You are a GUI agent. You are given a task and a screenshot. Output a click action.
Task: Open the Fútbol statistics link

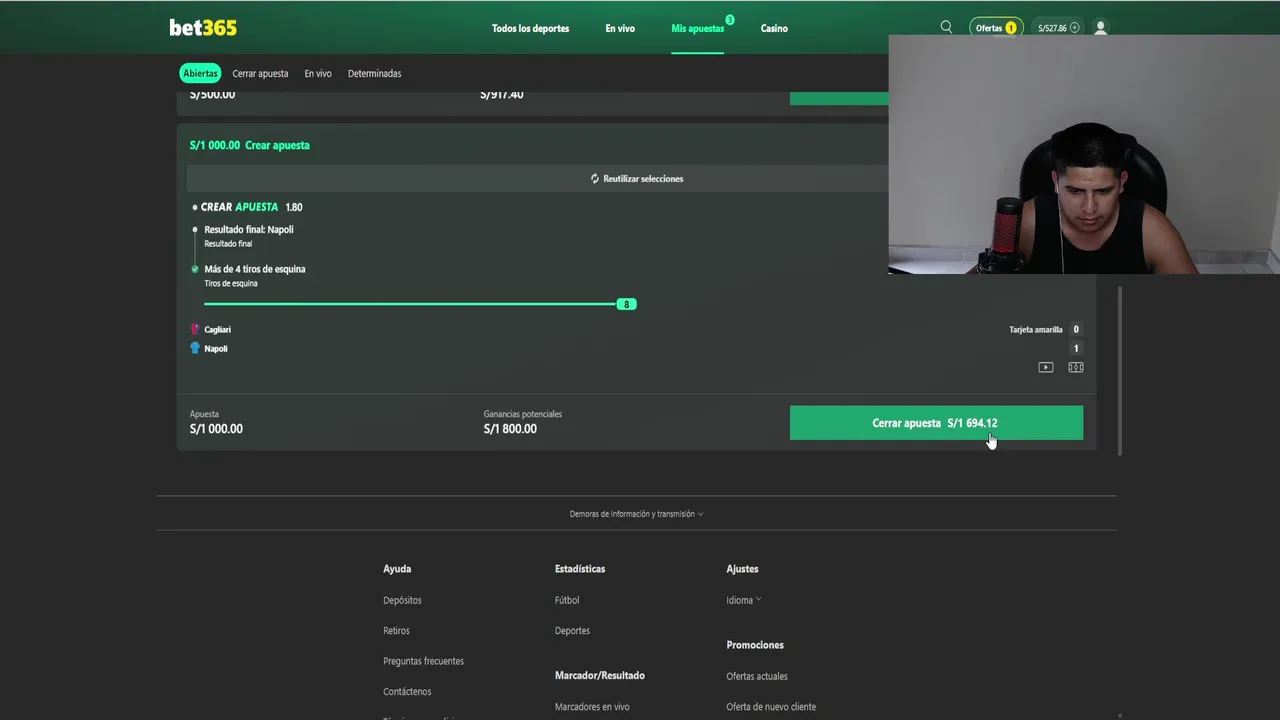pos(567,600)
